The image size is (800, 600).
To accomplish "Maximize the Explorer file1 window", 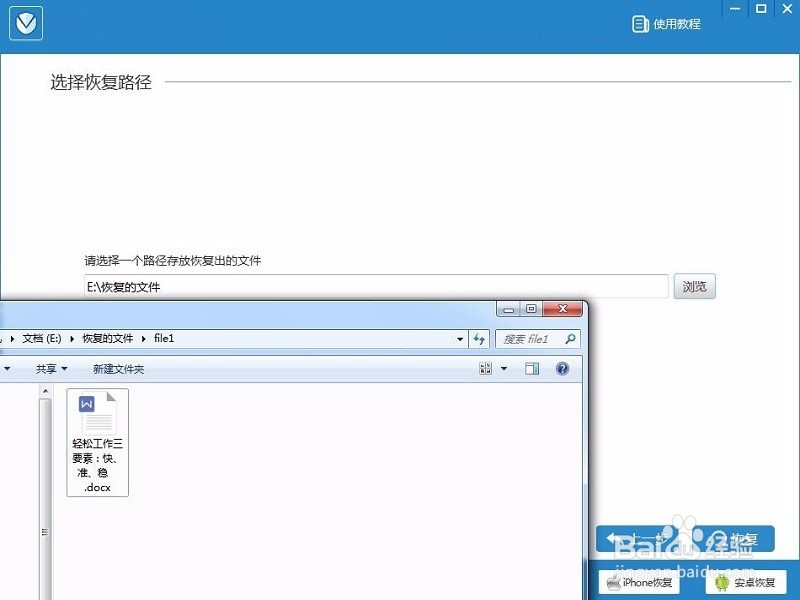I will tap(531, 309).
